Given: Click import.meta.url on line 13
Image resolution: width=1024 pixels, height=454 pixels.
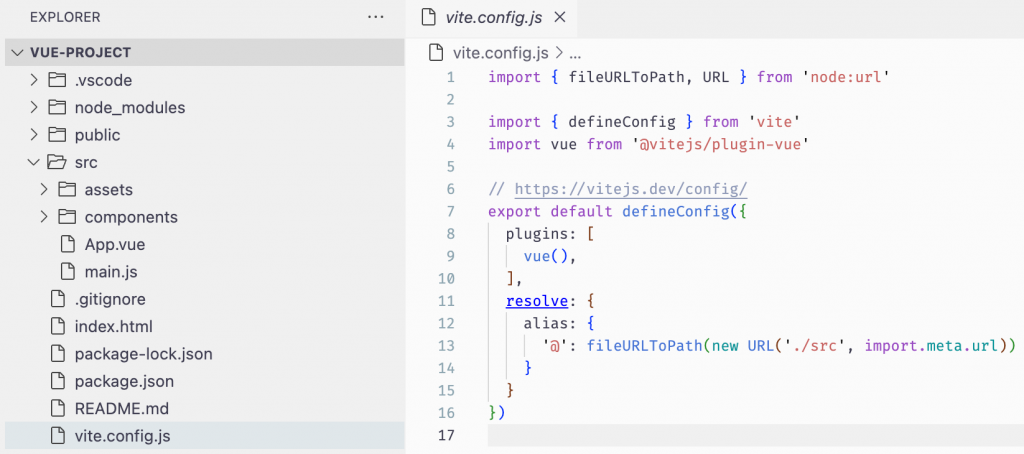Looking at the screenshot, I should click(932, 346).
